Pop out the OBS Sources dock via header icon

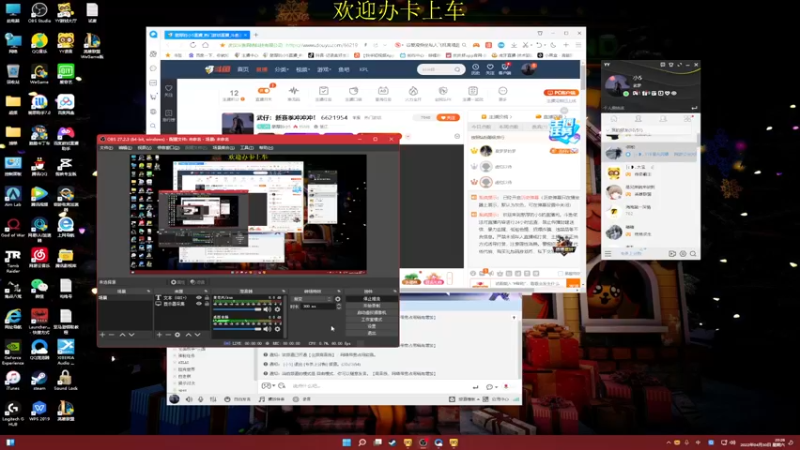[x=206, y=291]
